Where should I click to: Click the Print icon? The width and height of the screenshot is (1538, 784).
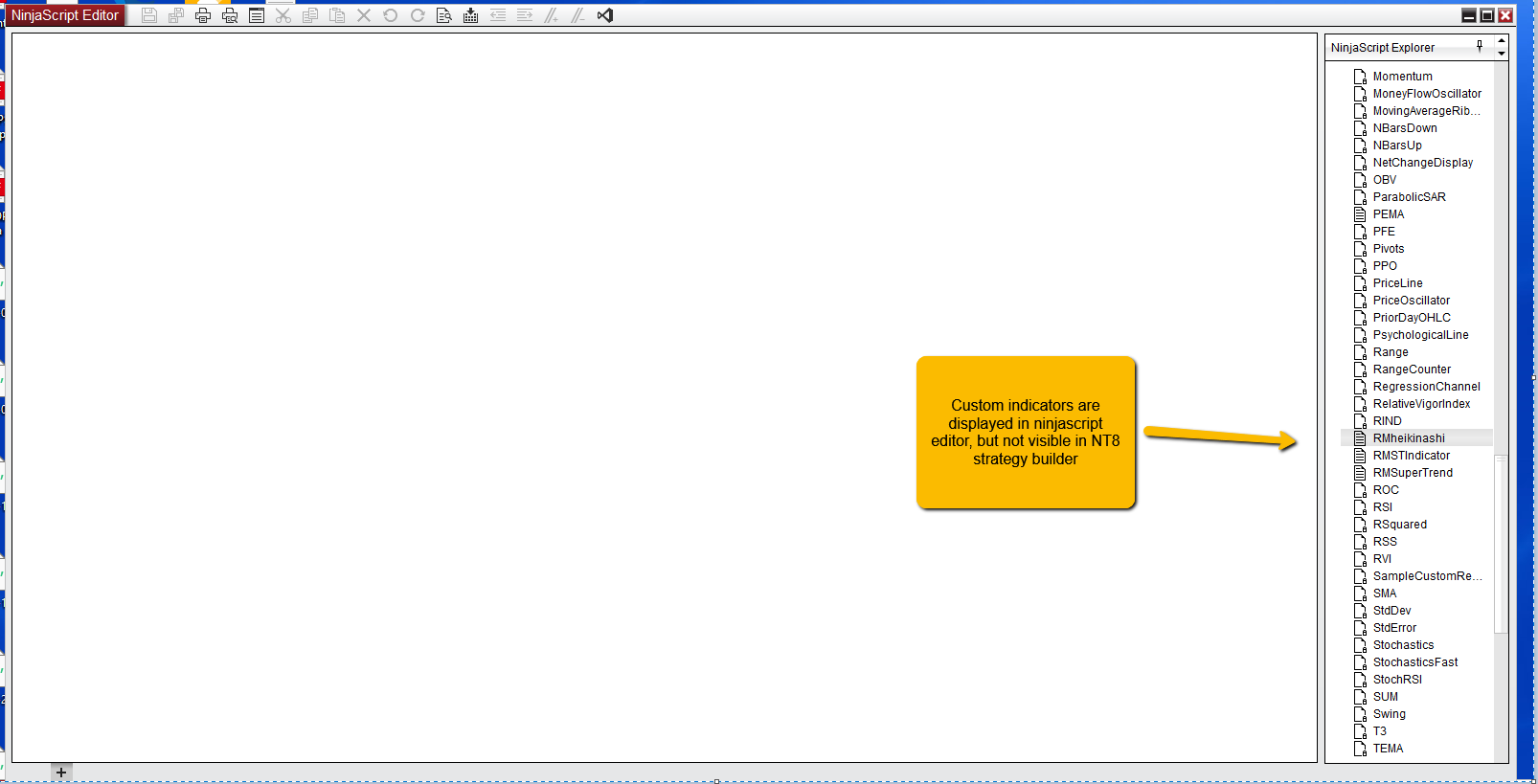(x=203, y=15)
